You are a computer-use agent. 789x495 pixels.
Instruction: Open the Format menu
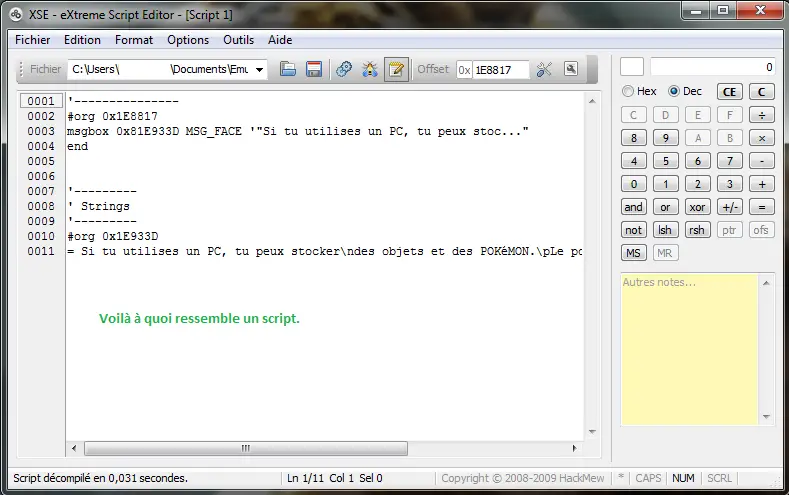coord(134,40)
